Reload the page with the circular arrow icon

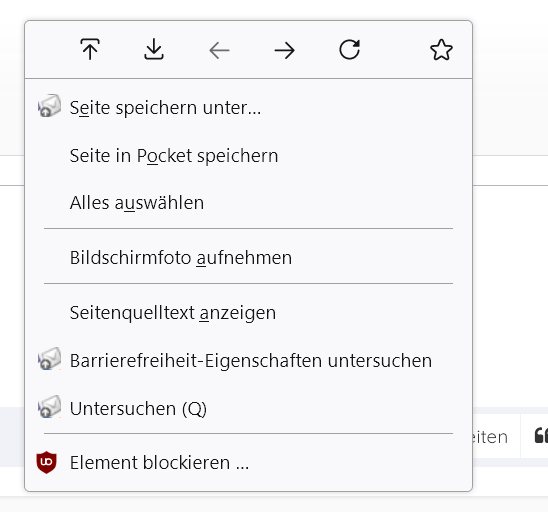[349, 50]
